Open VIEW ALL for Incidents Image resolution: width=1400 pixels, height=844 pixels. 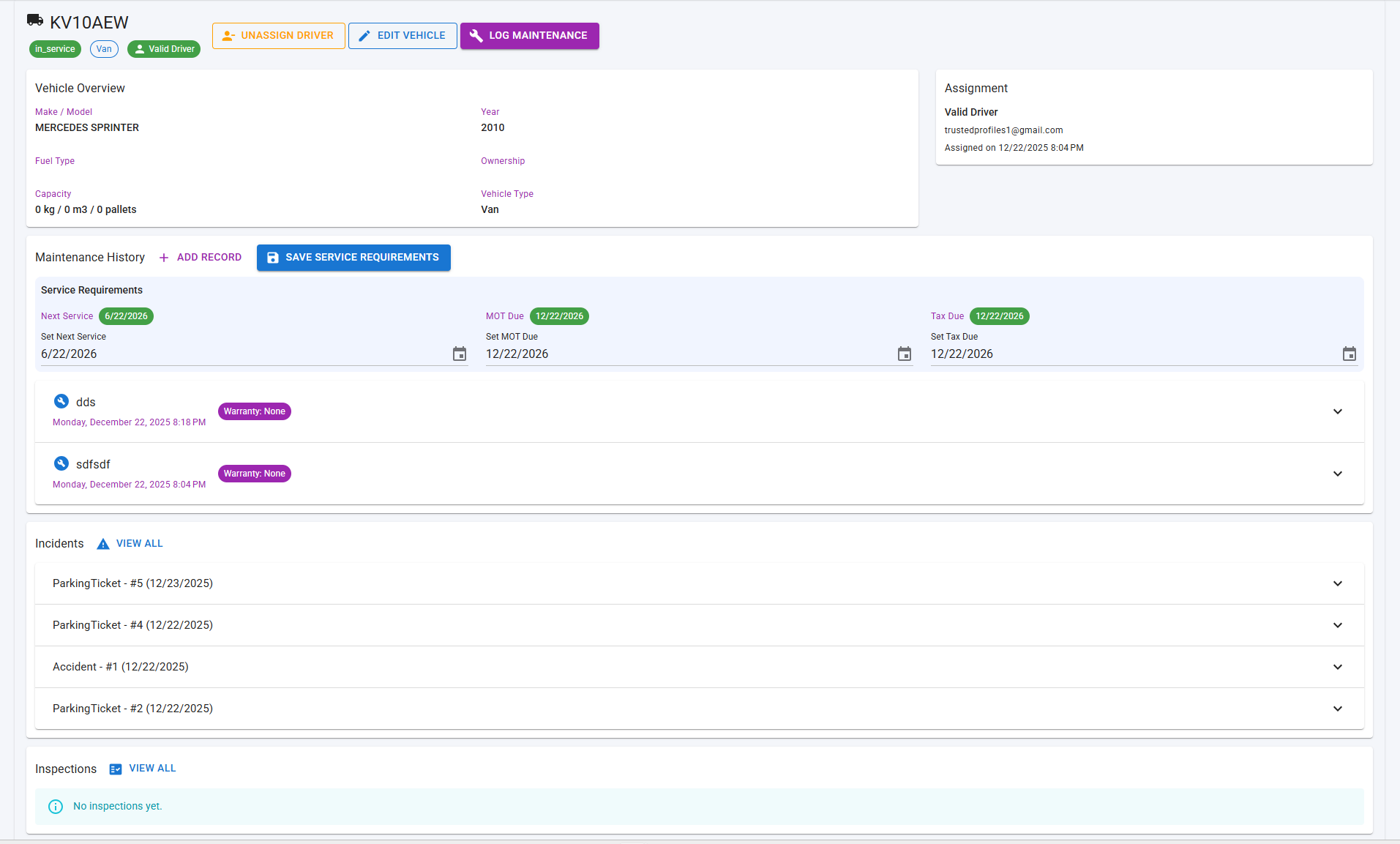point(138,543)
